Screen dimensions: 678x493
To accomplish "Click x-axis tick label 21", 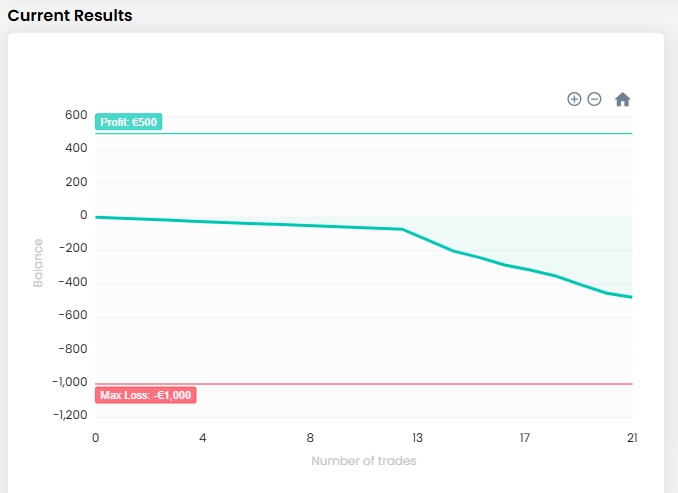I will click(x=631, y=438).
